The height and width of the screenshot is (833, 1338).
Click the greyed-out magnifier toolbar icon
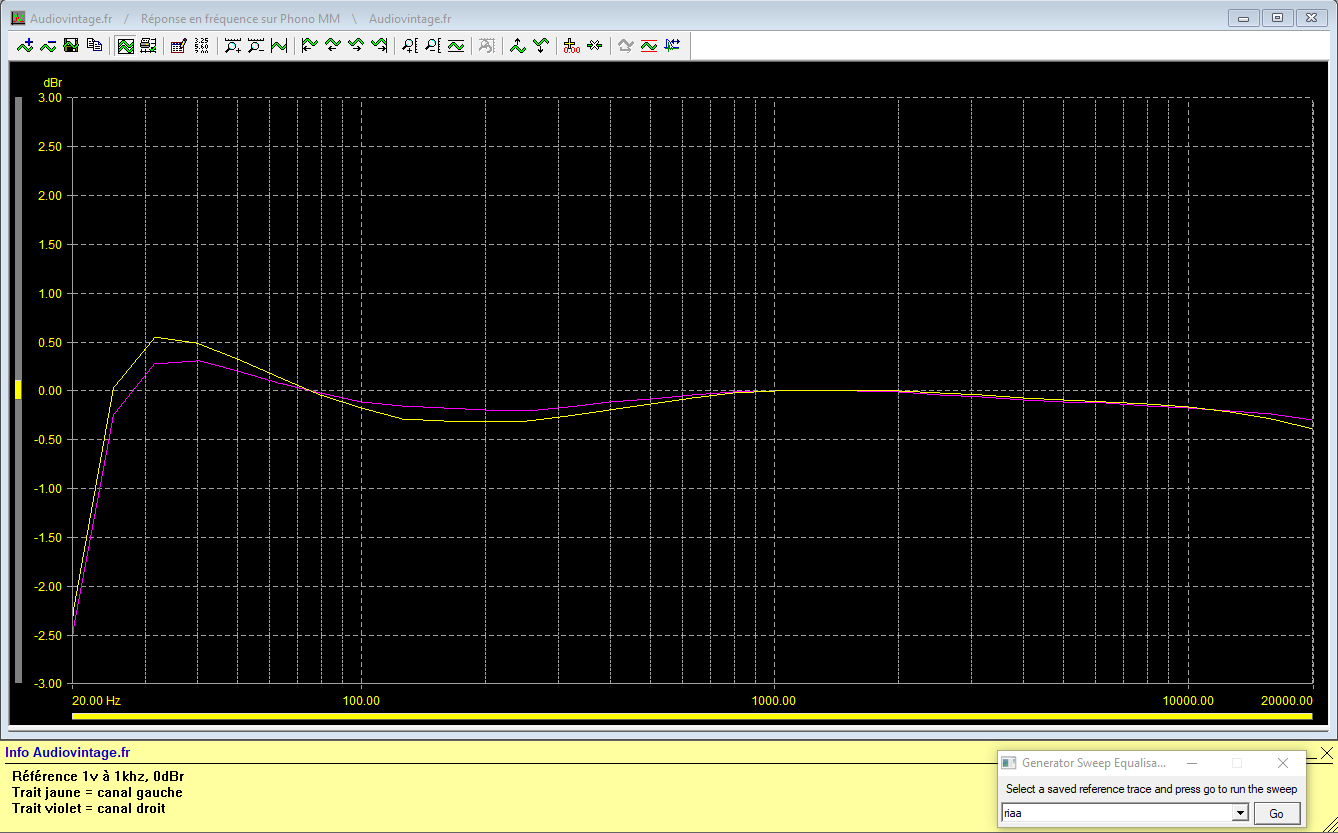tap(487, 45)
